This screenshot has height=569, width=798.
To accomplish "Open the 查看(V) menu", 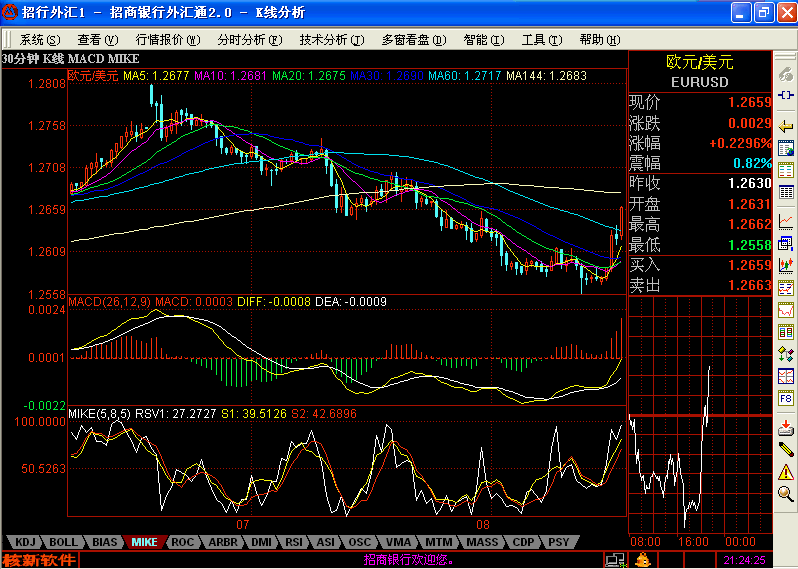I will coord(98,40).
